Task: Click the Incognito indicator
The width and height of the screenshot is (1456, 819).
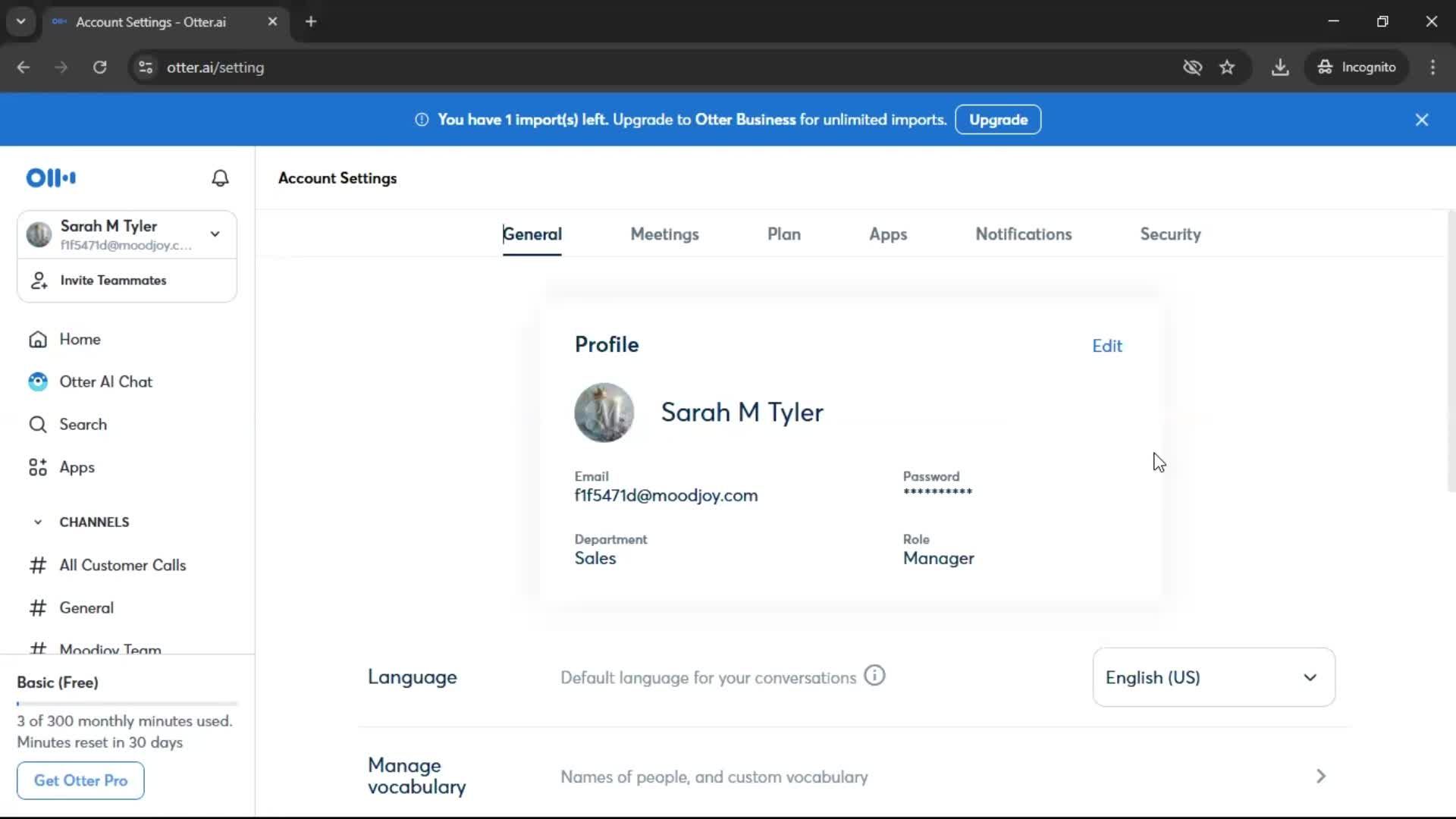Action: click(1356, 67)
